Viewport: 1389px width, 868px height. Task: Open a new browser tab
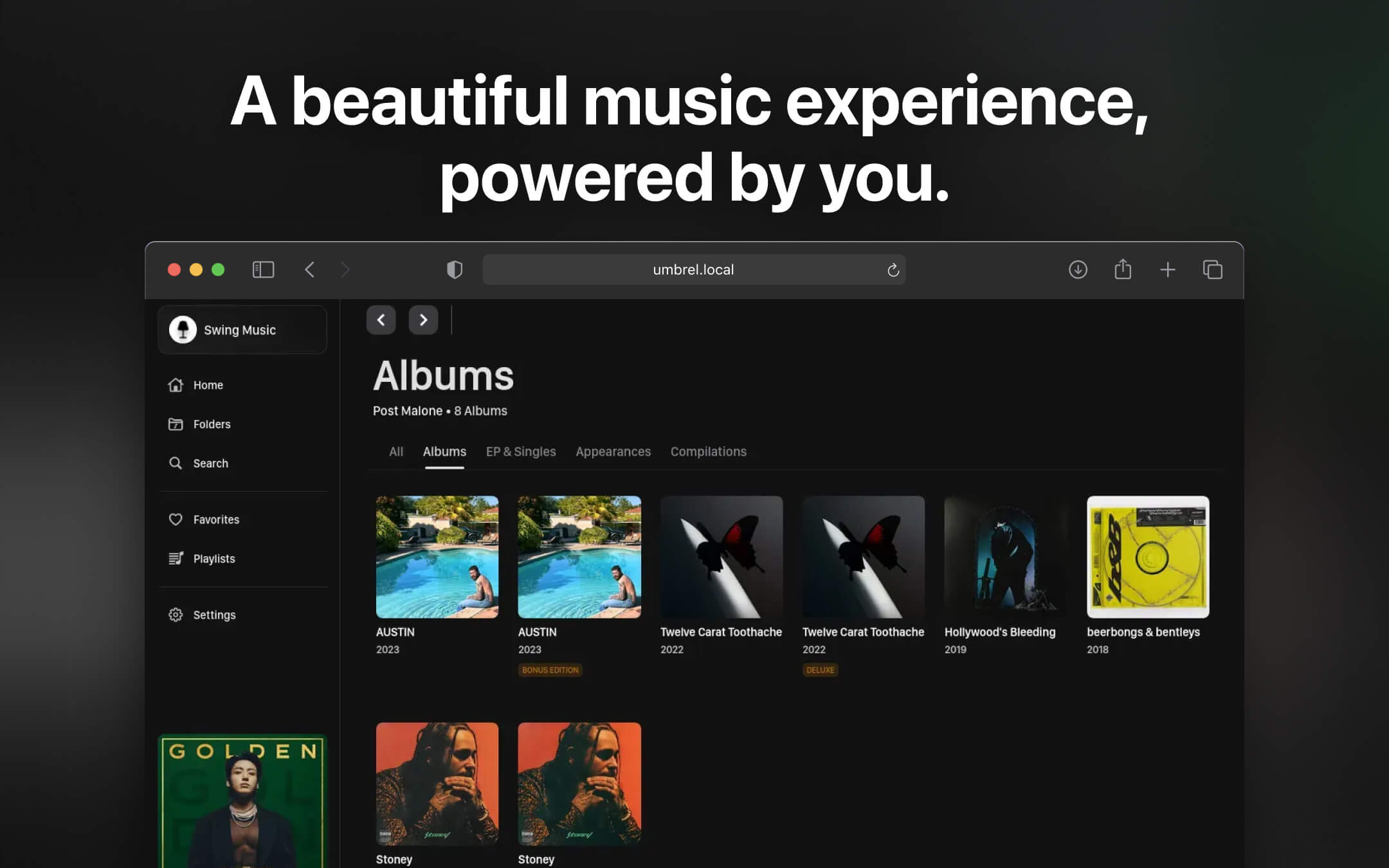point(1167,269)
